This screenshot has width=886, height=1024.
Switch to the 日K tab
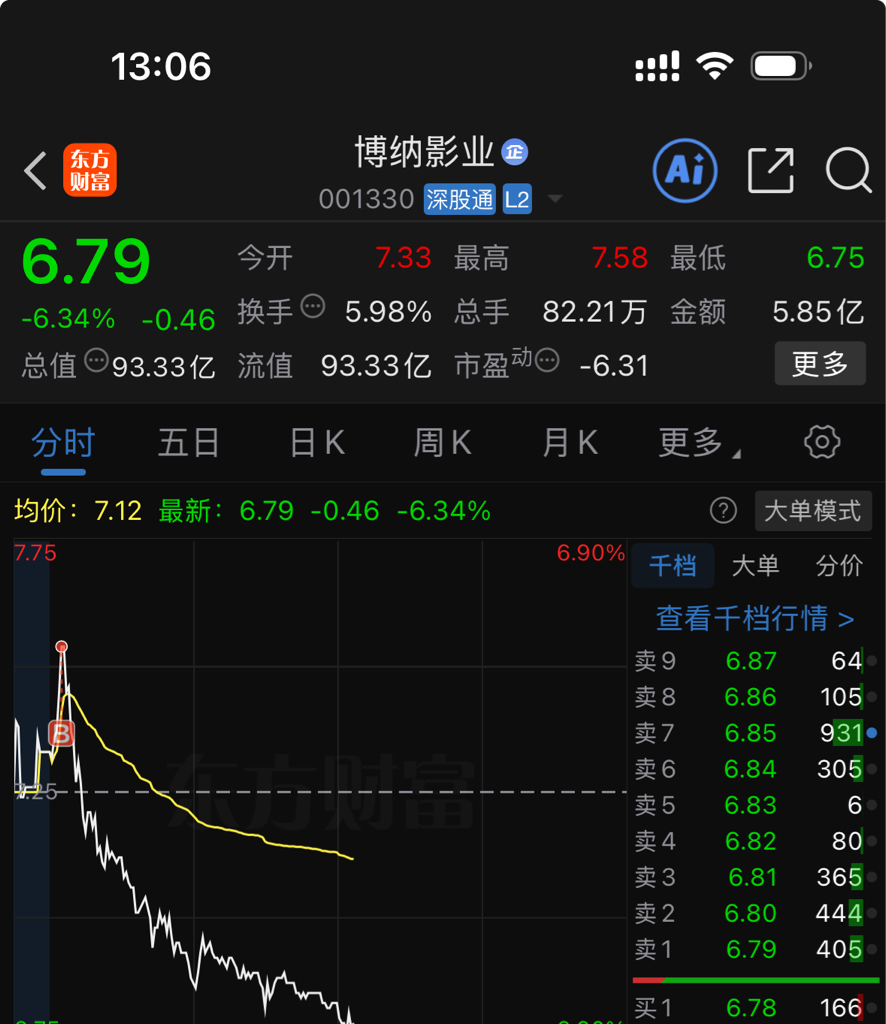coord(317,443)
